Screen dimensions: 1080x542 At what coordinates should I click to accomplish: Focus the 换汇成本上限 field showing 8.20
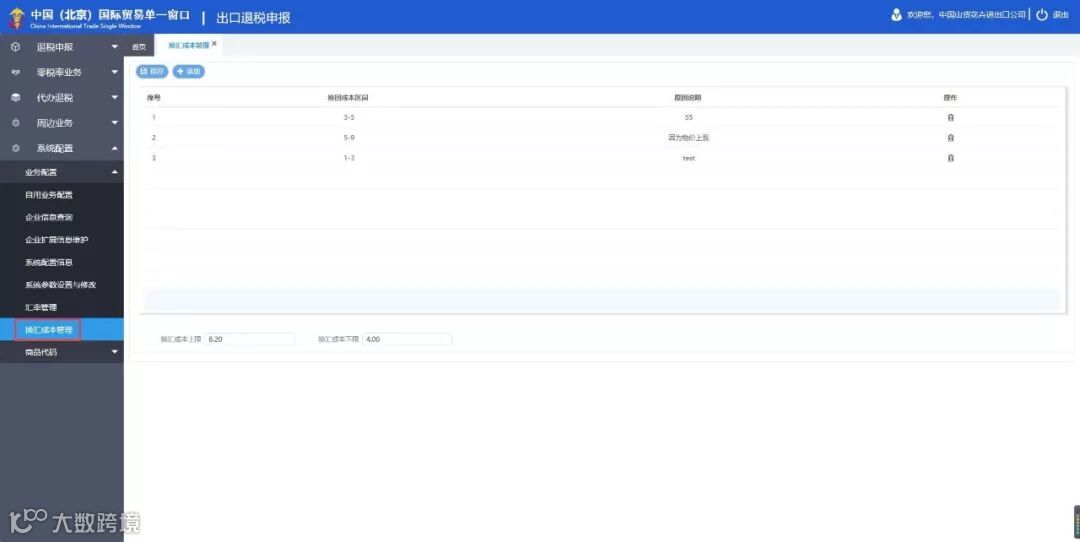coord(250,339)
